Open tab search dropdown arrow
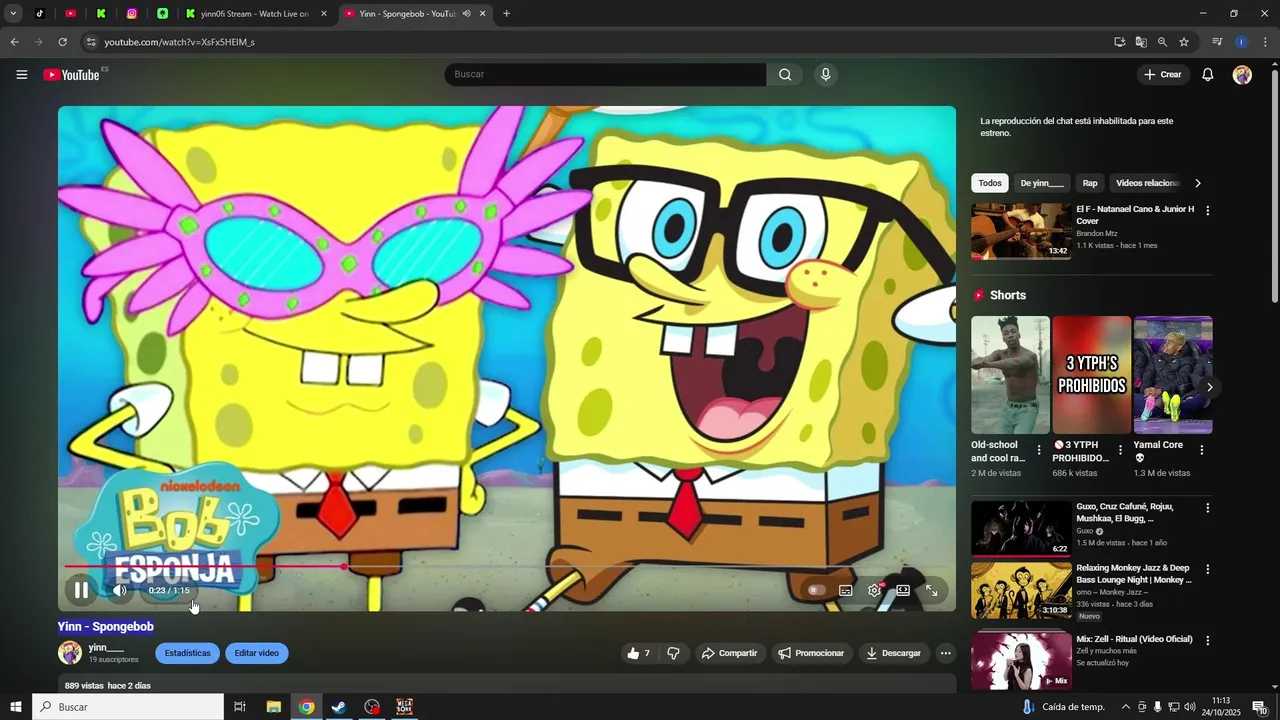Image resolution: width=1280 pixels, height=720 pixels. 13,14
